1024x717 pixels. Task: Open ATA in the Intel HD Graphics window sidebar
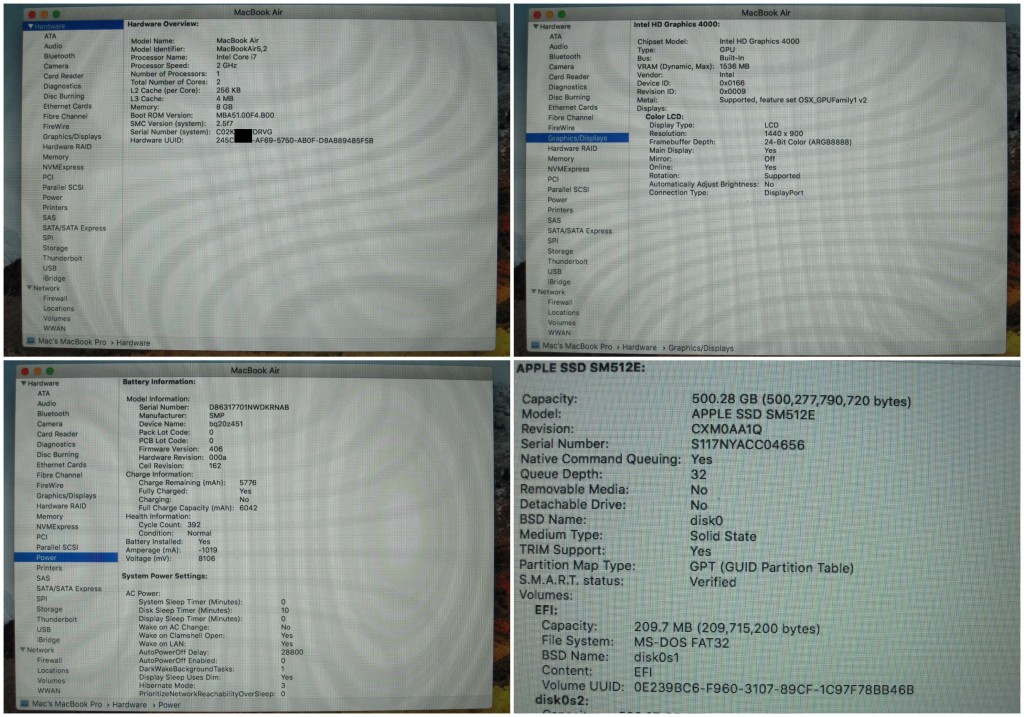(x=555, y=37)
